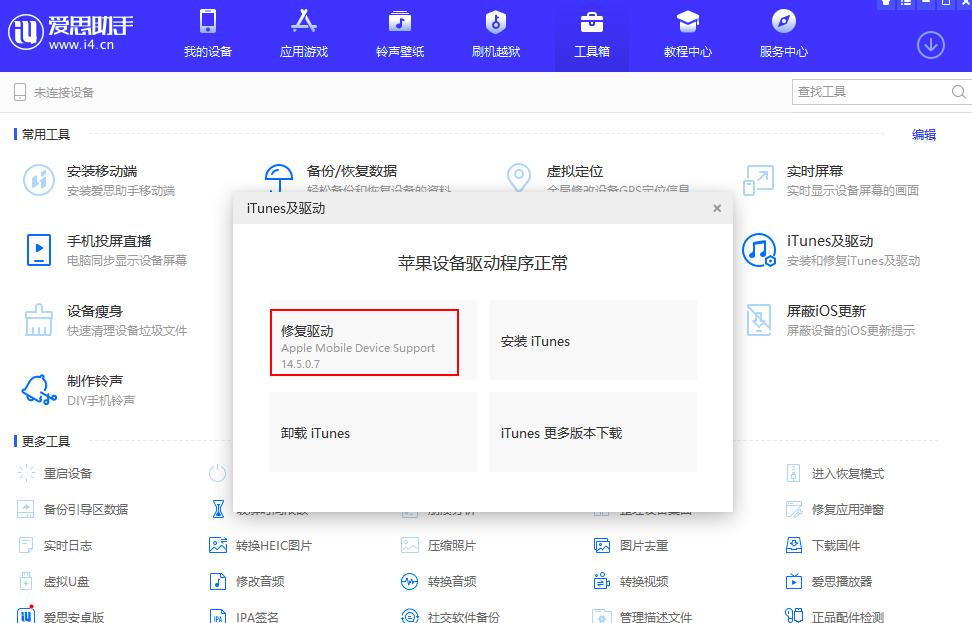The width and height of the screenshot is (972, 623).
Task: Open 屏蔽iOS更新 icon
Action: (x=759, y=320)
